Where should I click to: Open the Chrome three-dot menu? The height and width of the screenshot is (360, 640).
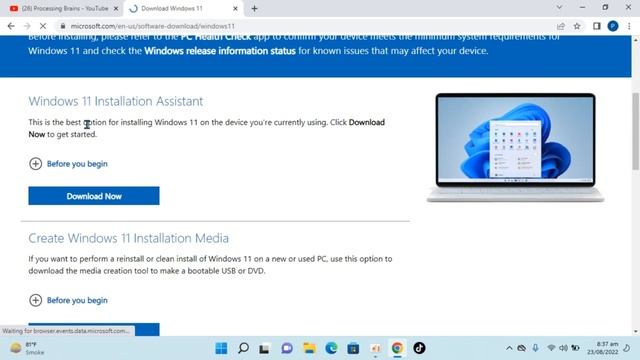[x=629, y=26]
